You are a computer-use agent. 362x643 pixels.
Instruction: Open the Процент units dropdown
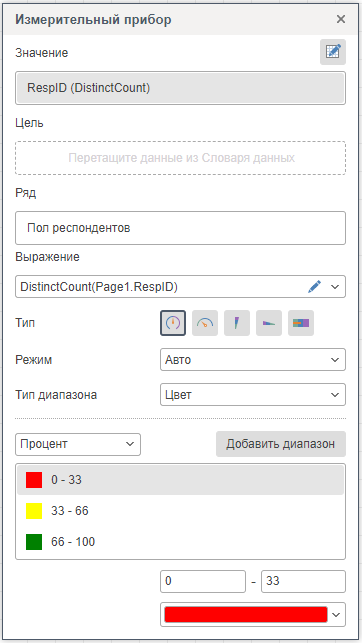(78, 444)
